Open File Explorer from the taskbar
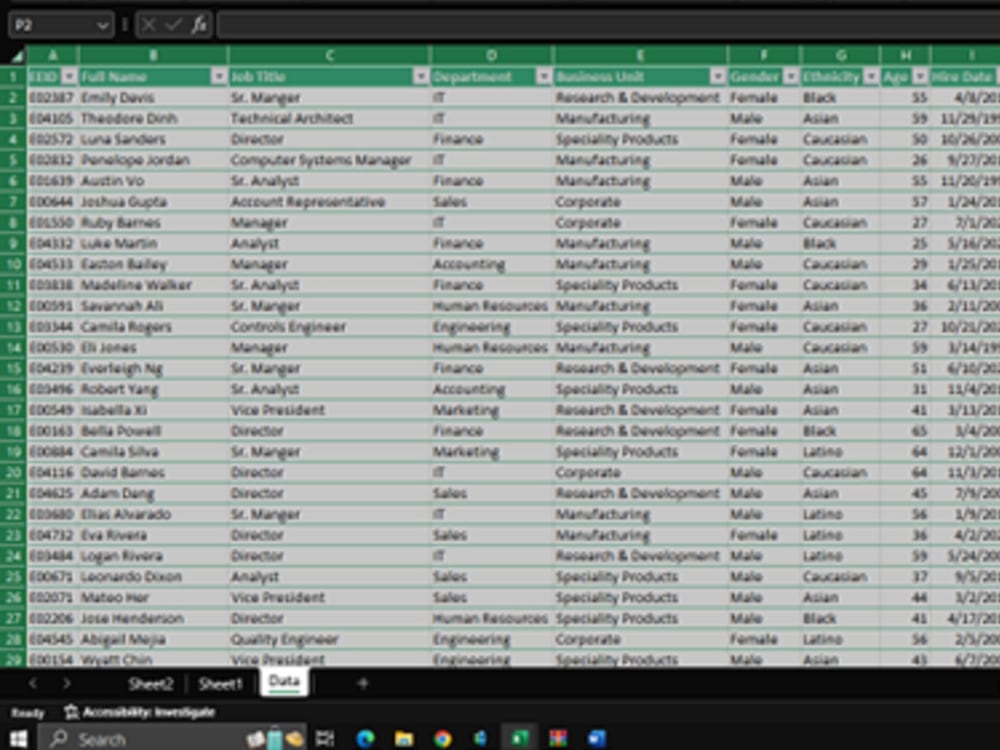Image resolution: width=1000 pixels, height=750 pixels. (x=404, y=739)
